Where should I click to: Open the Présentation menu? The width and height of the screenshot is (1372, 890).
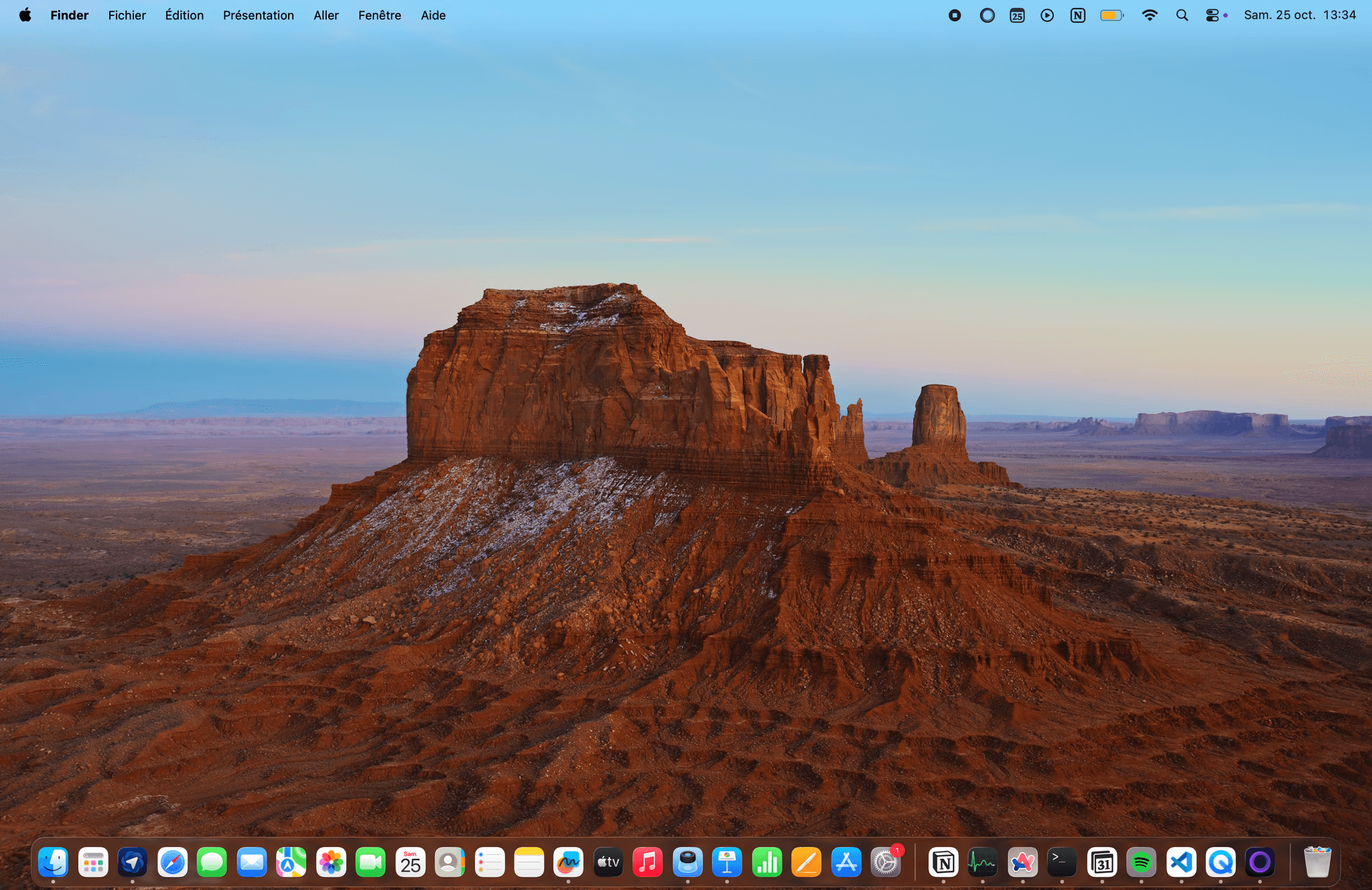coord(259,15)
